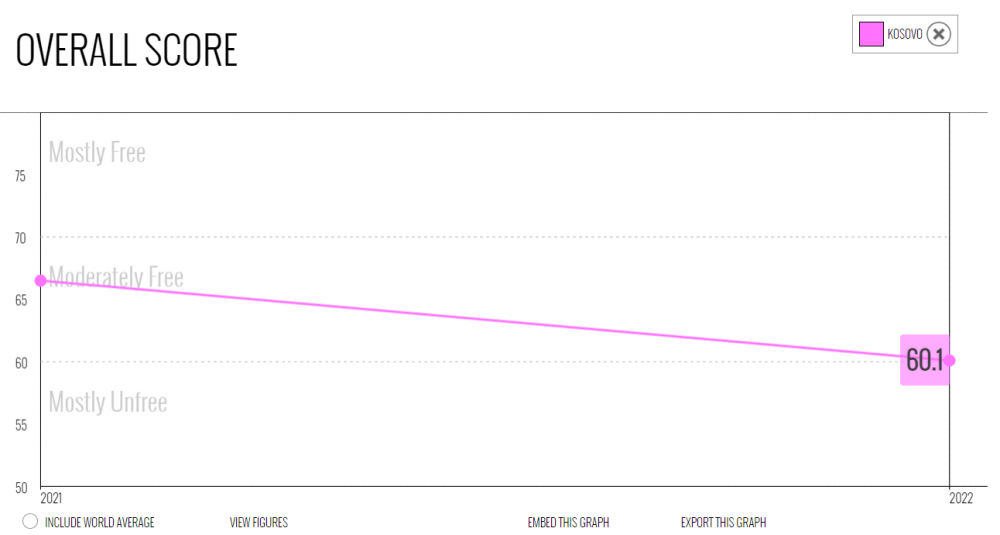Remove Kosovo using the X icon
1000x535 pixels.
(x=938, y=34)
